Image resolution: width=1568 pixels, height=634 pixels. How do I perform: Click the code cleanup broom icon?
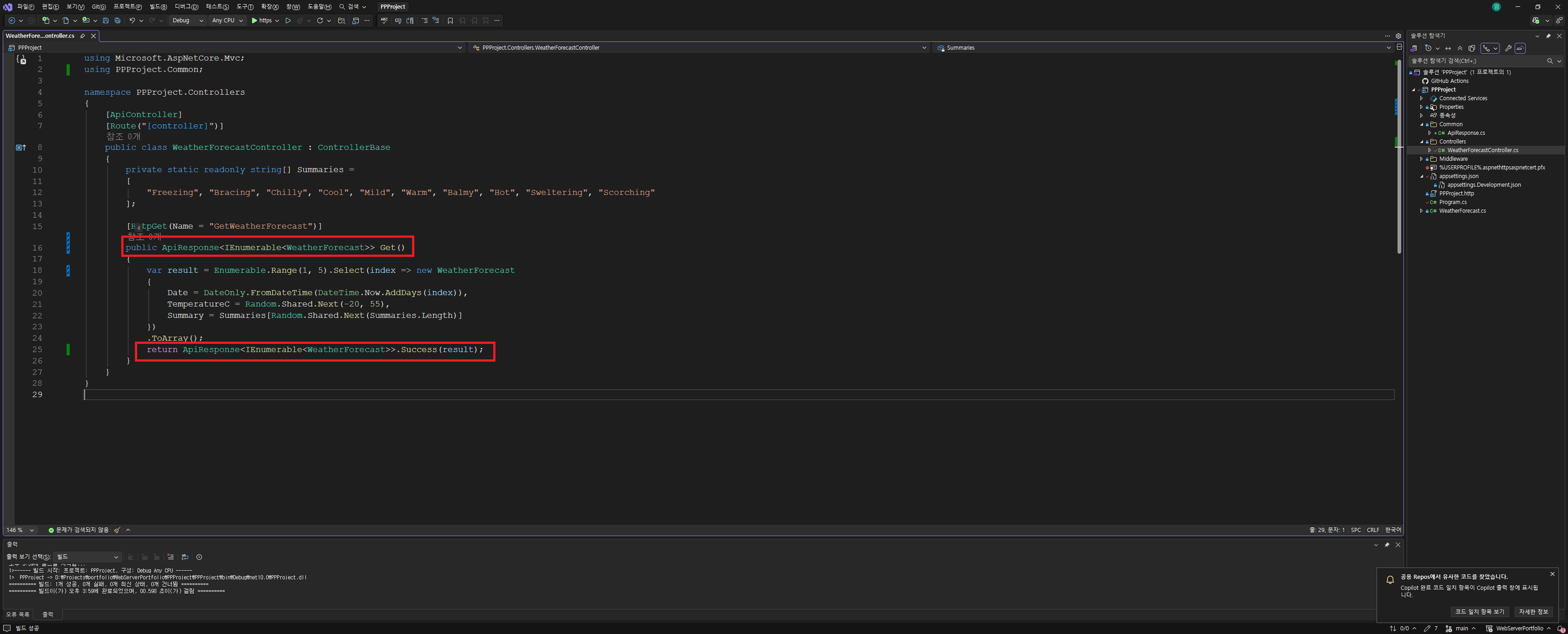tap(117, 530)
